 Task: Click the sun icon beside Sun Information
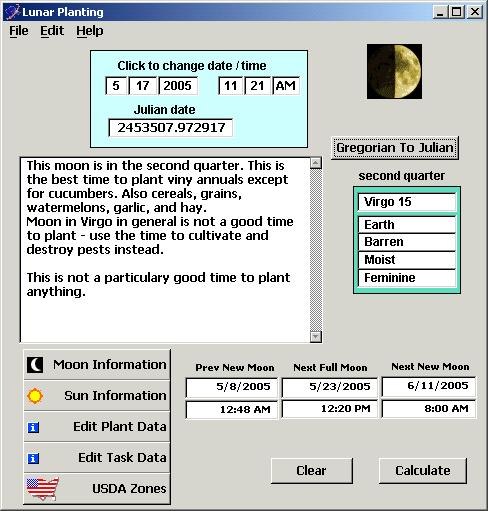tap(35, 396)
